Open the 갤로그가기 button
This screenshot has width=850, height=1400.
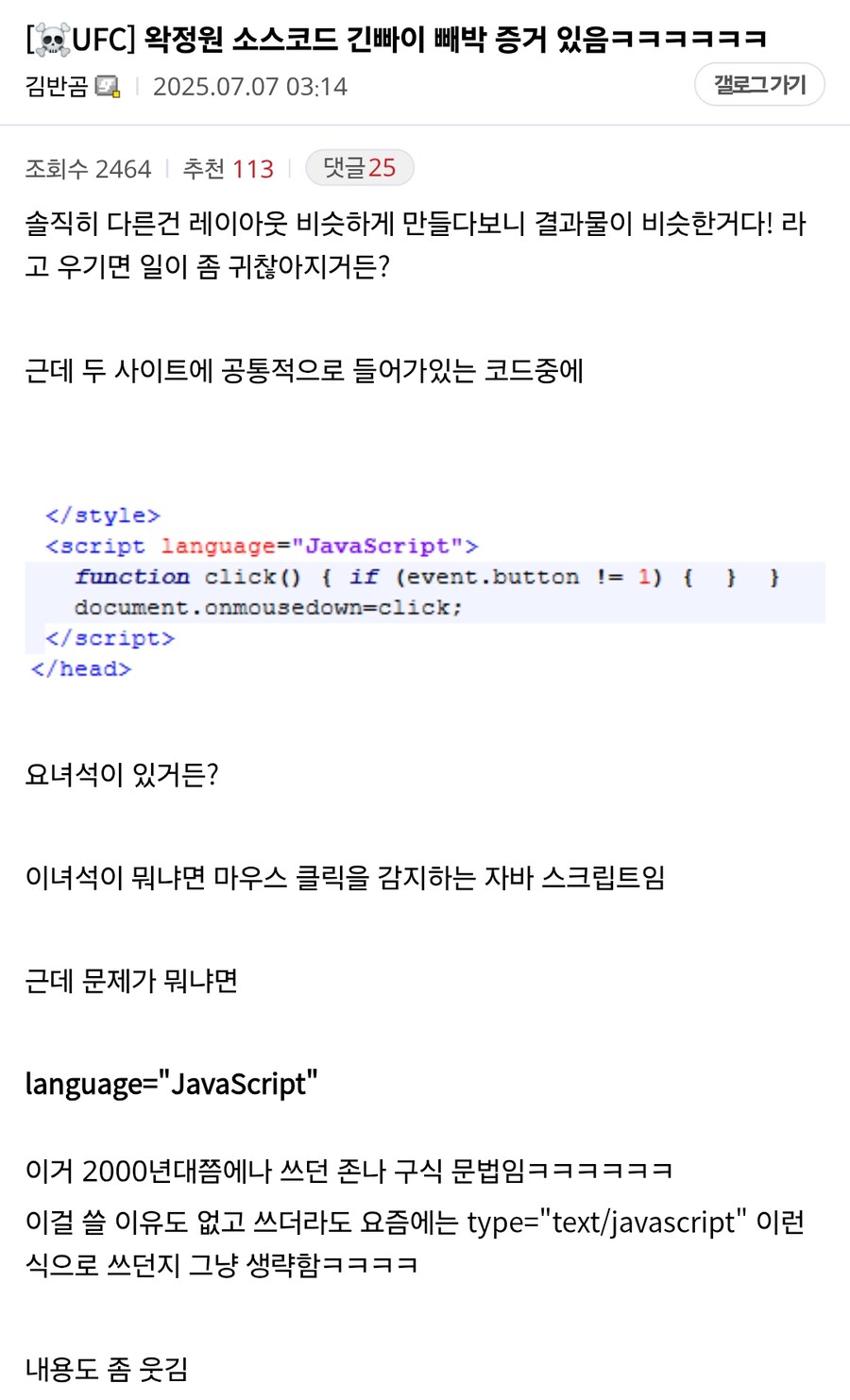pyautogui.click(x=759, y=85)
